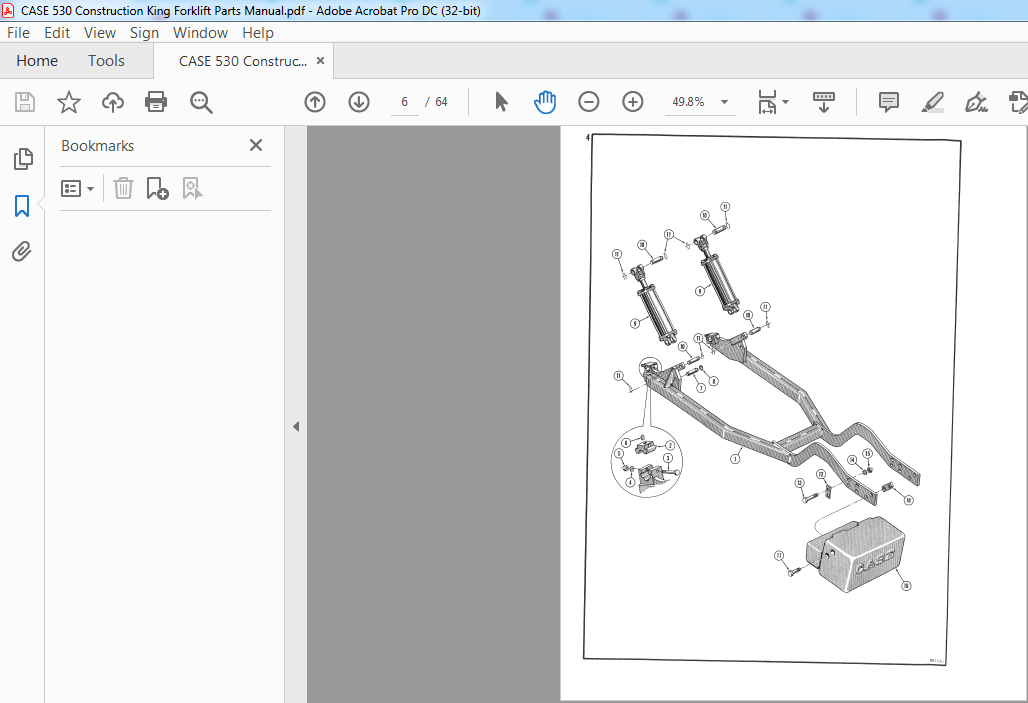Click the 49.8% zoom value field
This screenshot has height=703, width=1028.
tap(688, 102)
